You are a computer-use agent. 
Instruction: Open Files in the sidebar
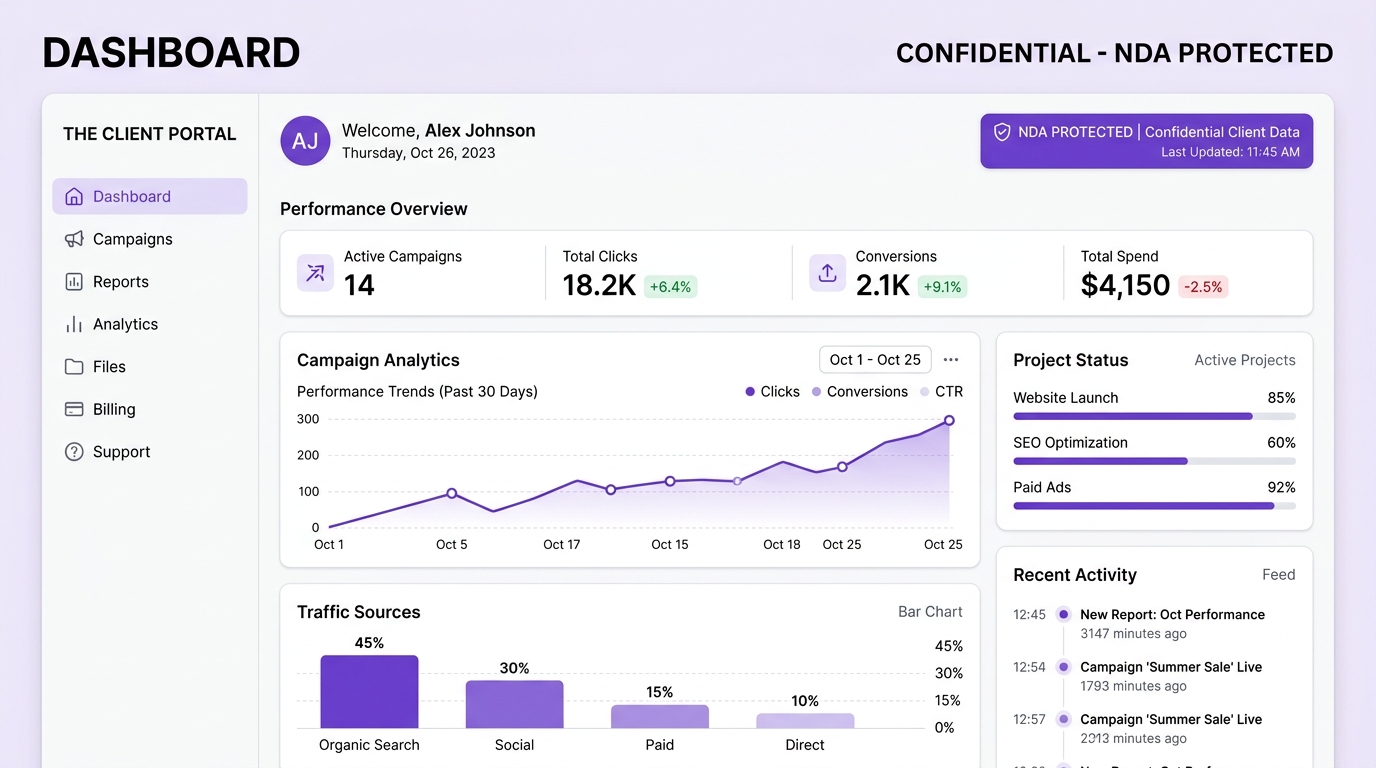(150, 367)
